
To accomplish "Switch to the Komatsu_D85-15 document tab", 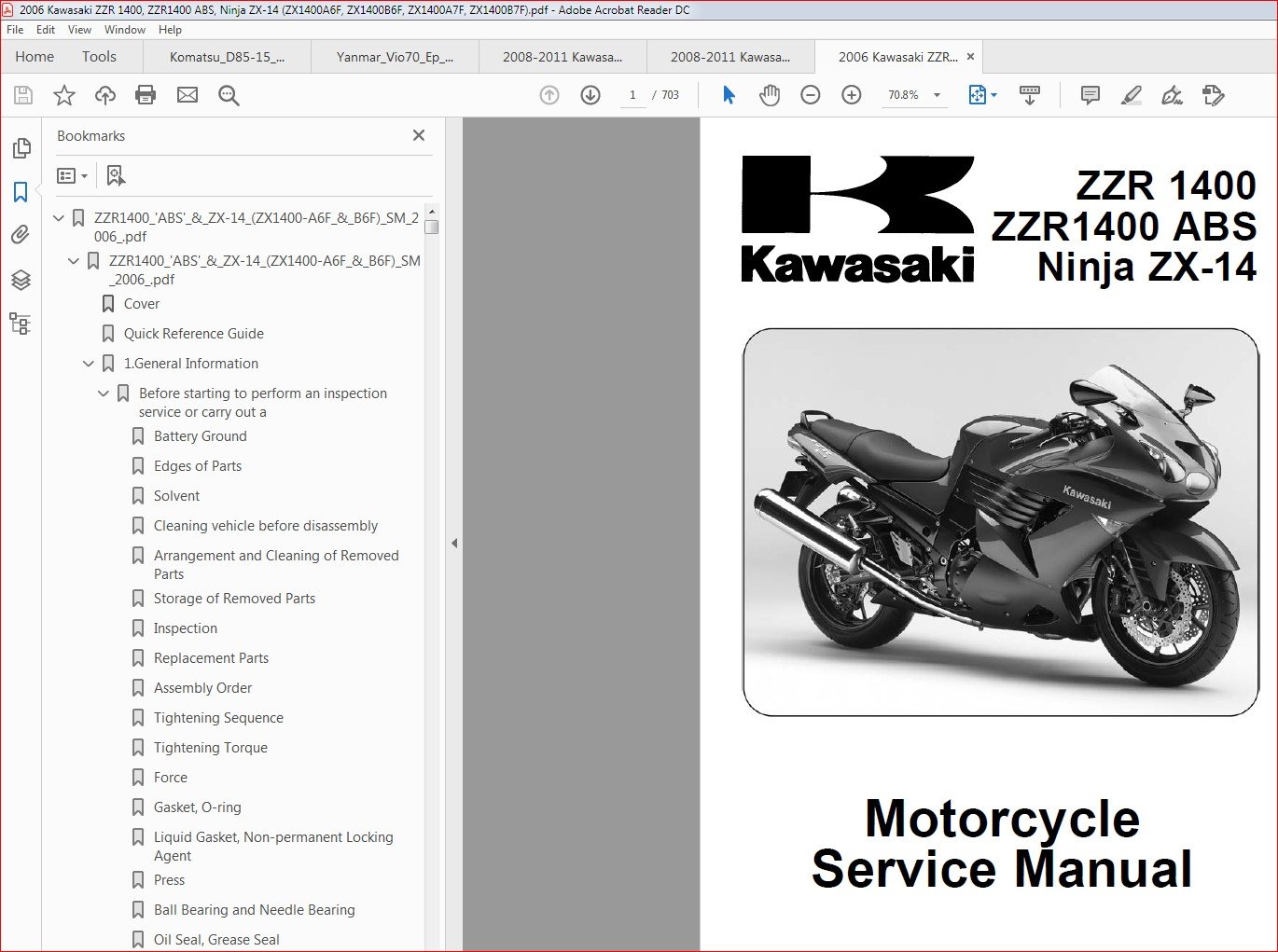I will pos(227,57).
